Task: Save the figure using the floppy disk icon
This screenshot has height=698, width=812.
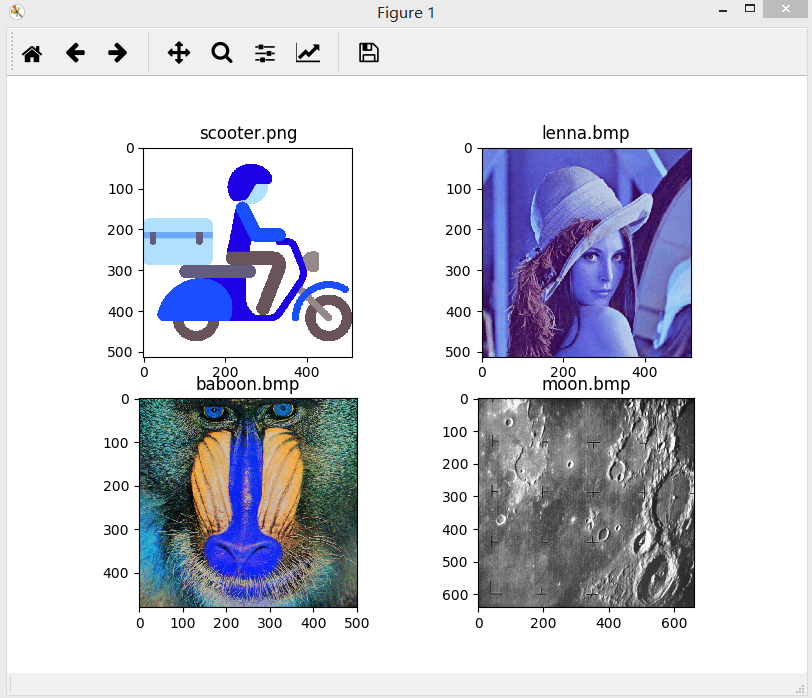Action: coord(369,53)
